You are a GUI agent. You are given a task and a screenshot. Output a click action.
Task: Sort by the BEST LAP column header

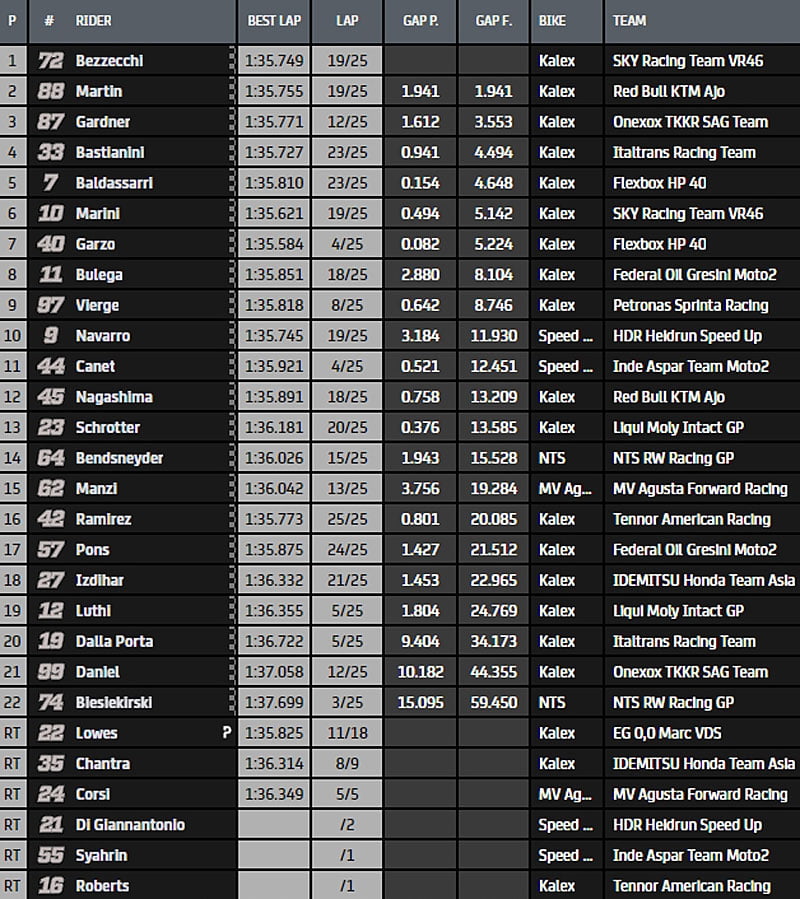tap(272, 20)
